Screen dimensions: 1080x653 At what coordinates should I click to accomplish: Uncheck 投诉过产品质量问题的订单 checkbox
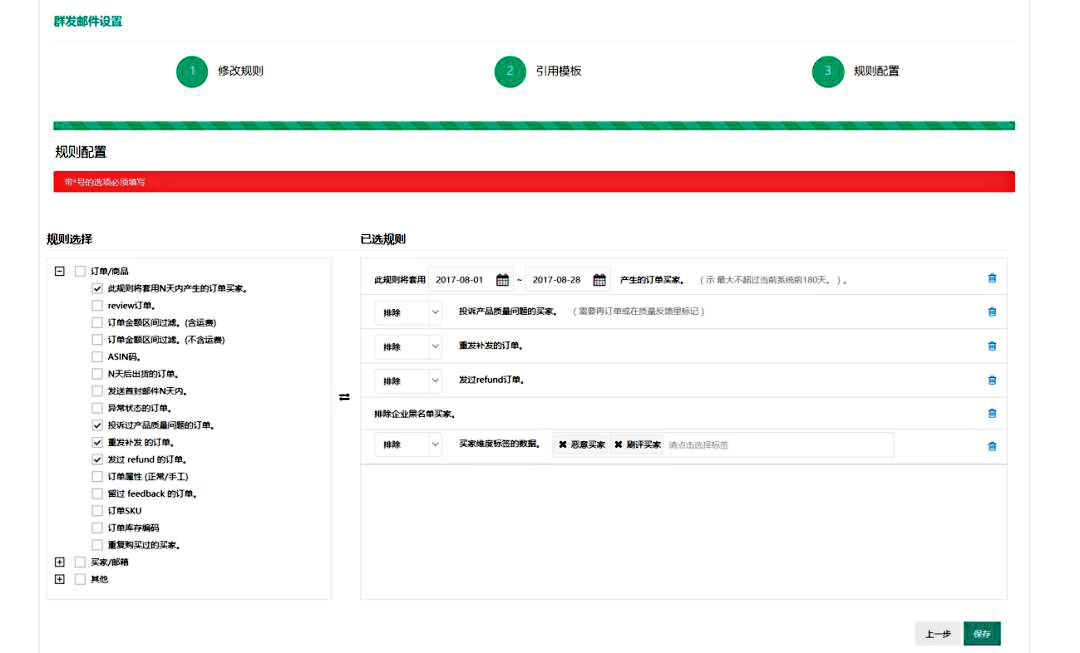pos(97,426)
